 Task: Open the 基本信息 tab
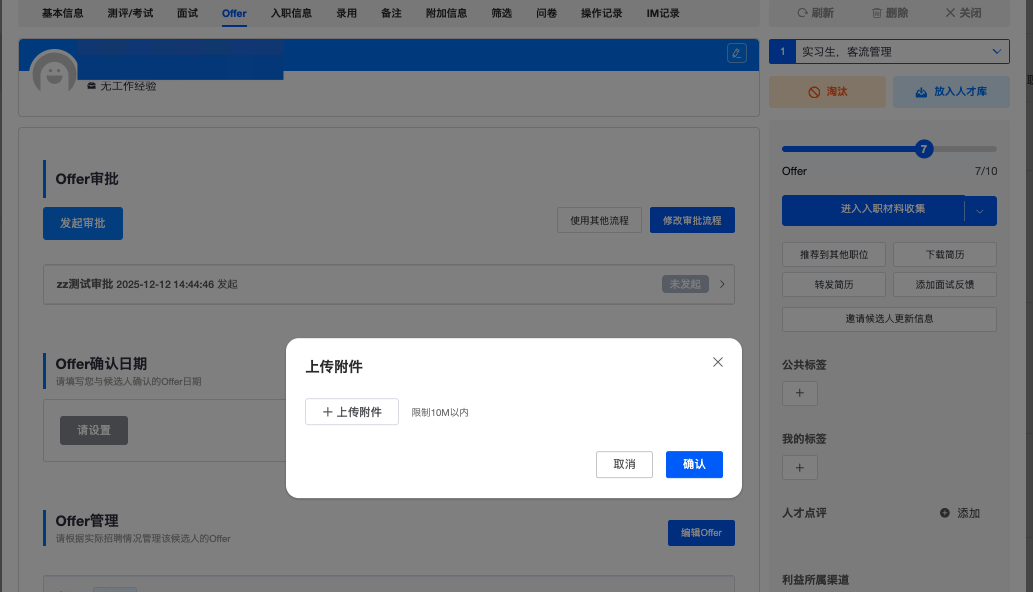(x=63, y=13)
